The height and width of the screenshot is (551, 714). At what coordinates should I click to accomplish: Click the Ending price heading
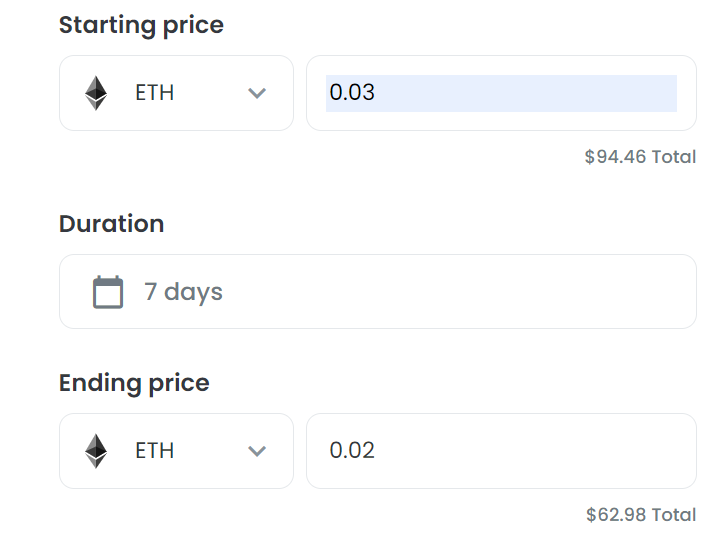[x=134, y=383]
